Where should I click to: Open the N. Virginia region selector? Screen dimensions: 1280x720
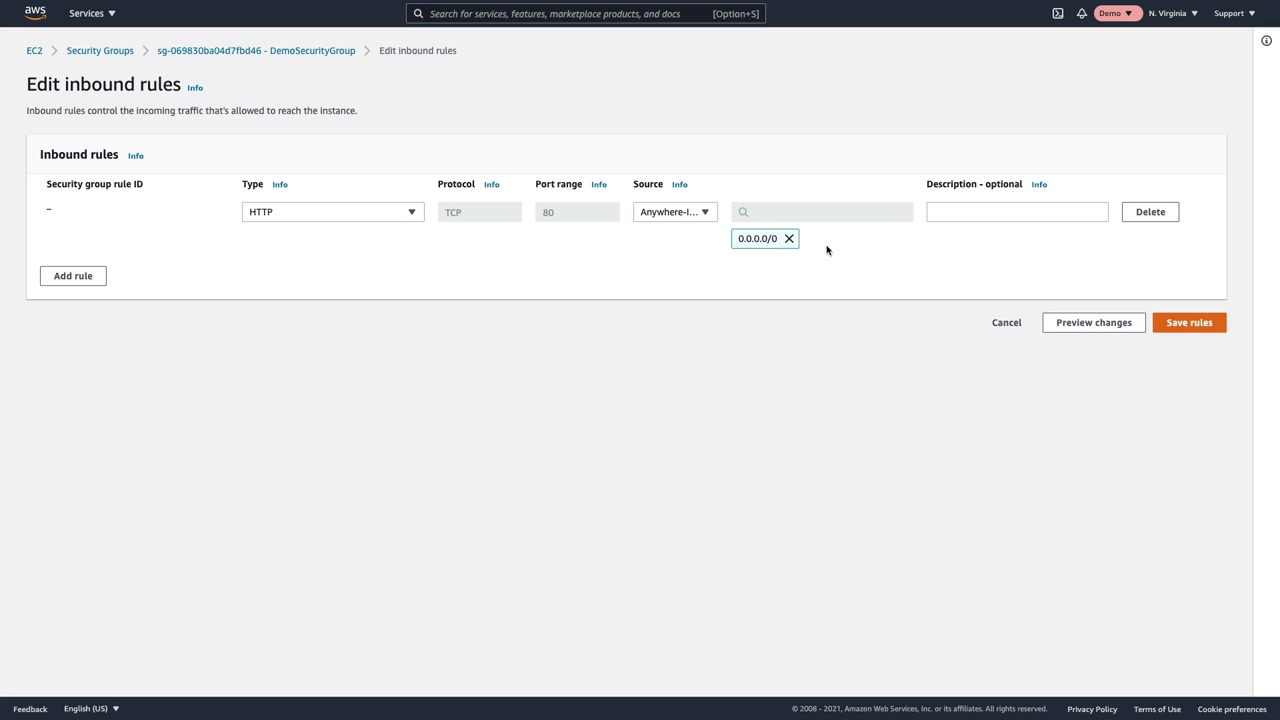(x=1173, y=13)
